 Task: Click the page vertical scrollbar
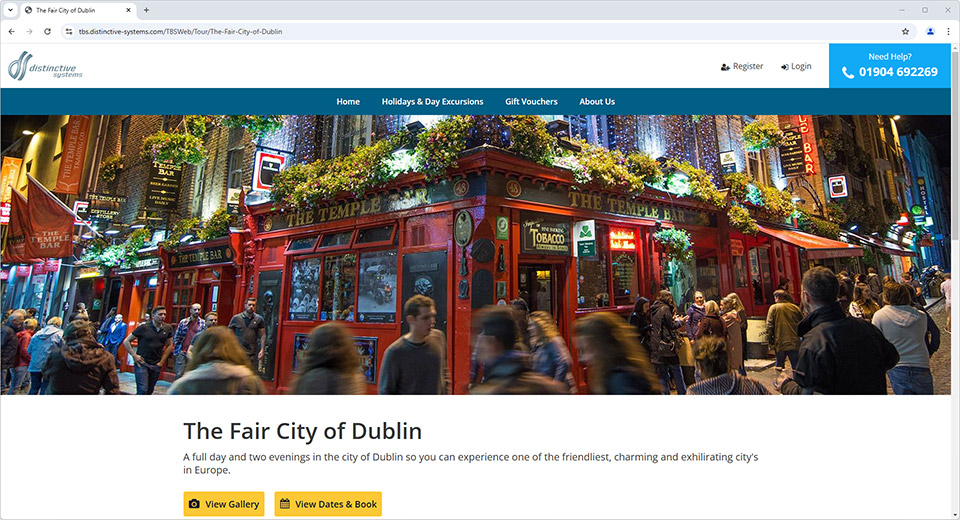coord(955,282)
